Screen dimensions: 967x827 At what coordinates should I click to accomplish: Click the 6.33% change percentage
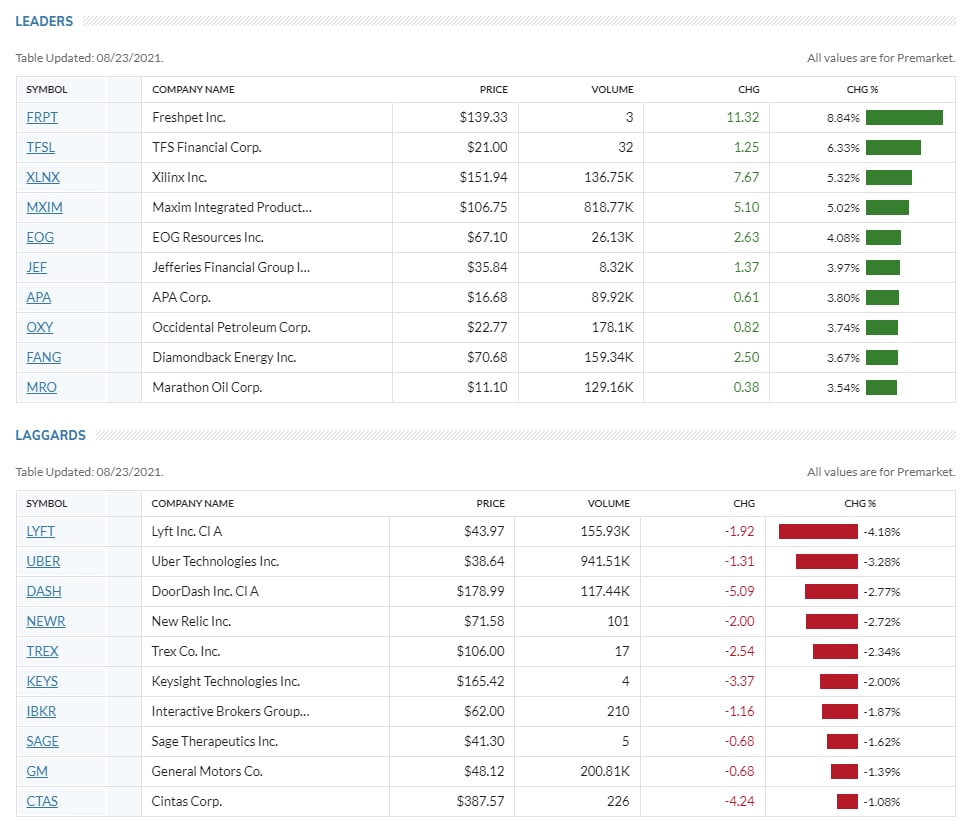click(x=843, y=148)
